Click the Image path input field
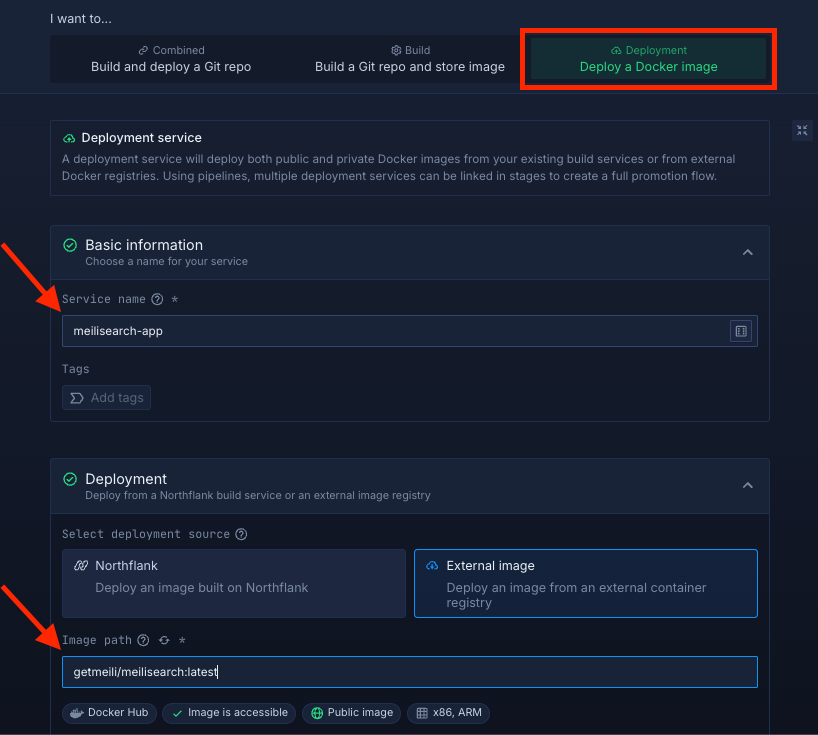The image size is (818, 735). (x=409, y=672)
